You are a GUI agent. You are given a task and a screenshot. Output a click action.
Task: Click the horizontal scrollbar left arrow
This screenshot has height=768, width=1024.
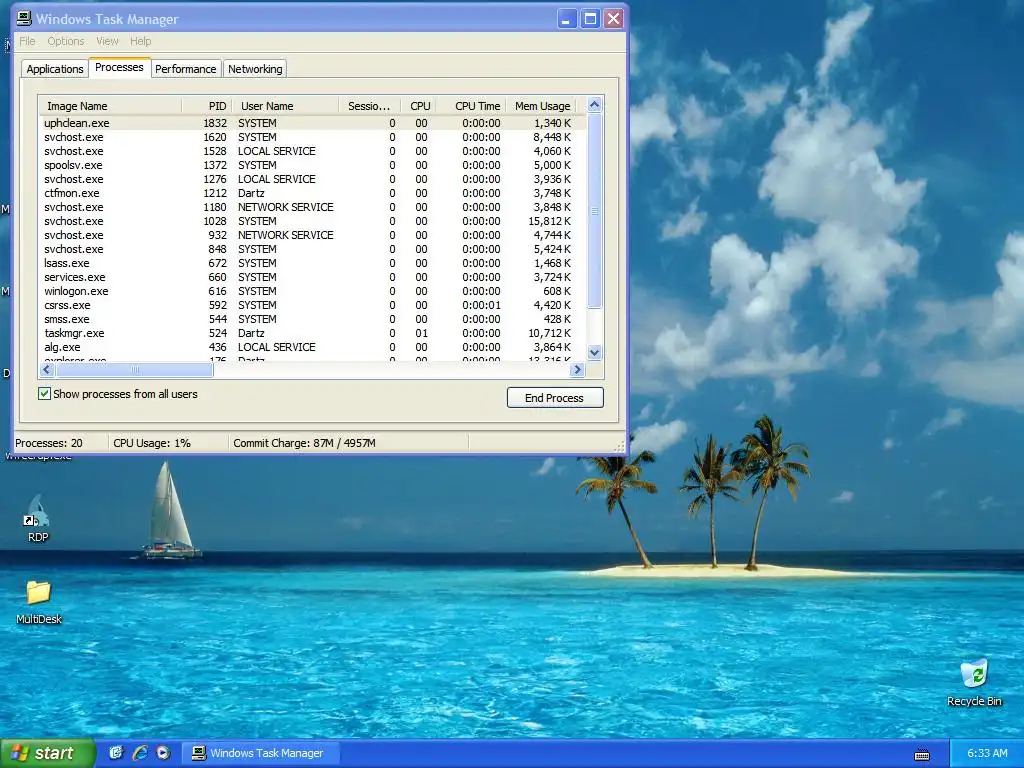(46, 370)
